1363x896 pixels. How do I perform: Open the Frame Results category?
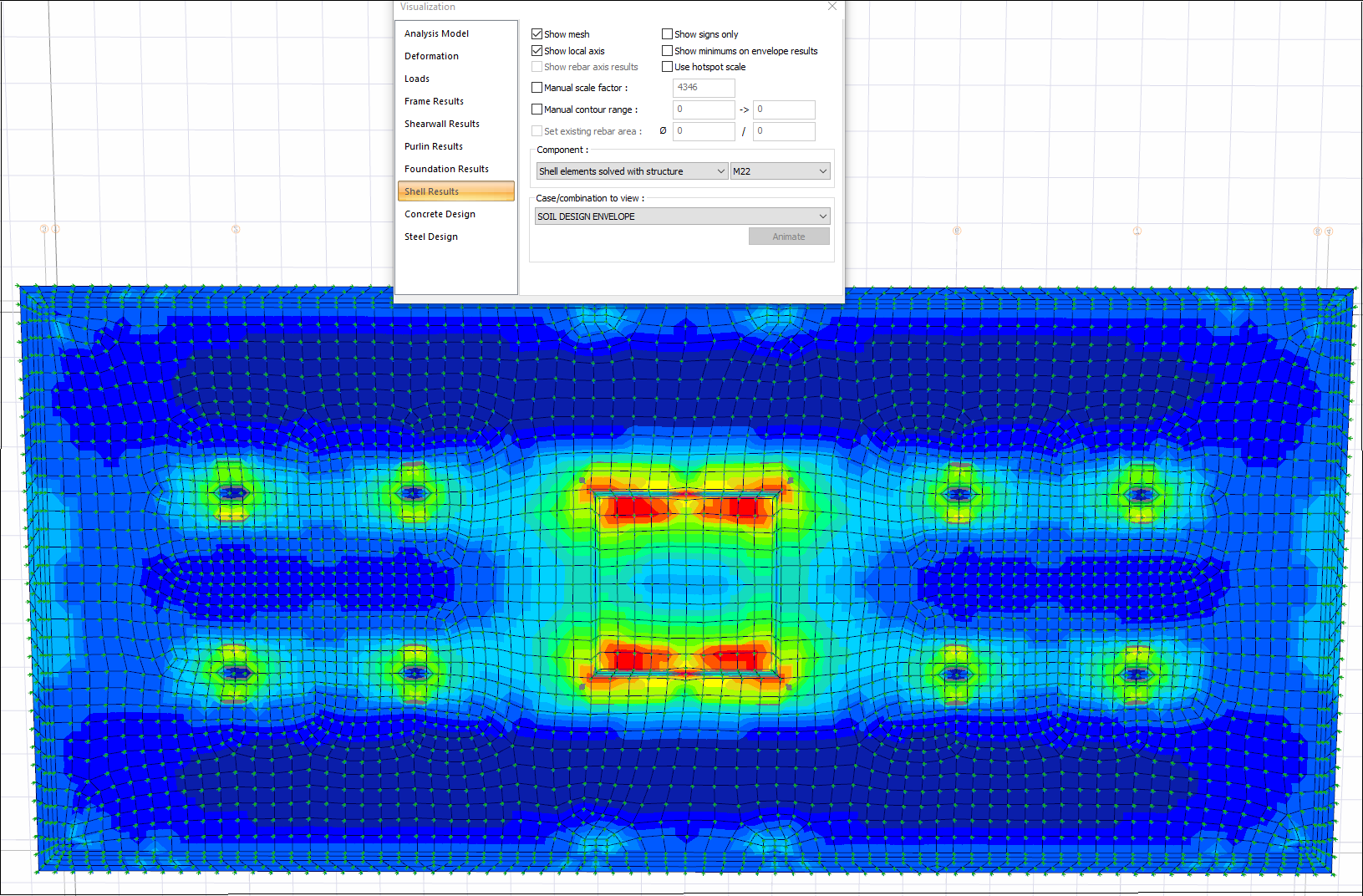tap(434, 101)
